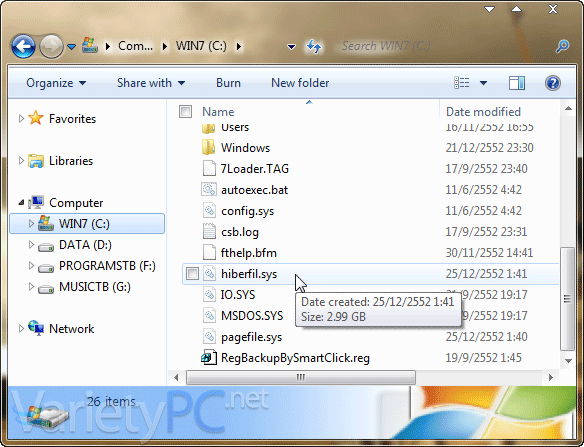584x447 pixels.
Task: Click the autoexec.bat file icon
Action: coord(209,190)
